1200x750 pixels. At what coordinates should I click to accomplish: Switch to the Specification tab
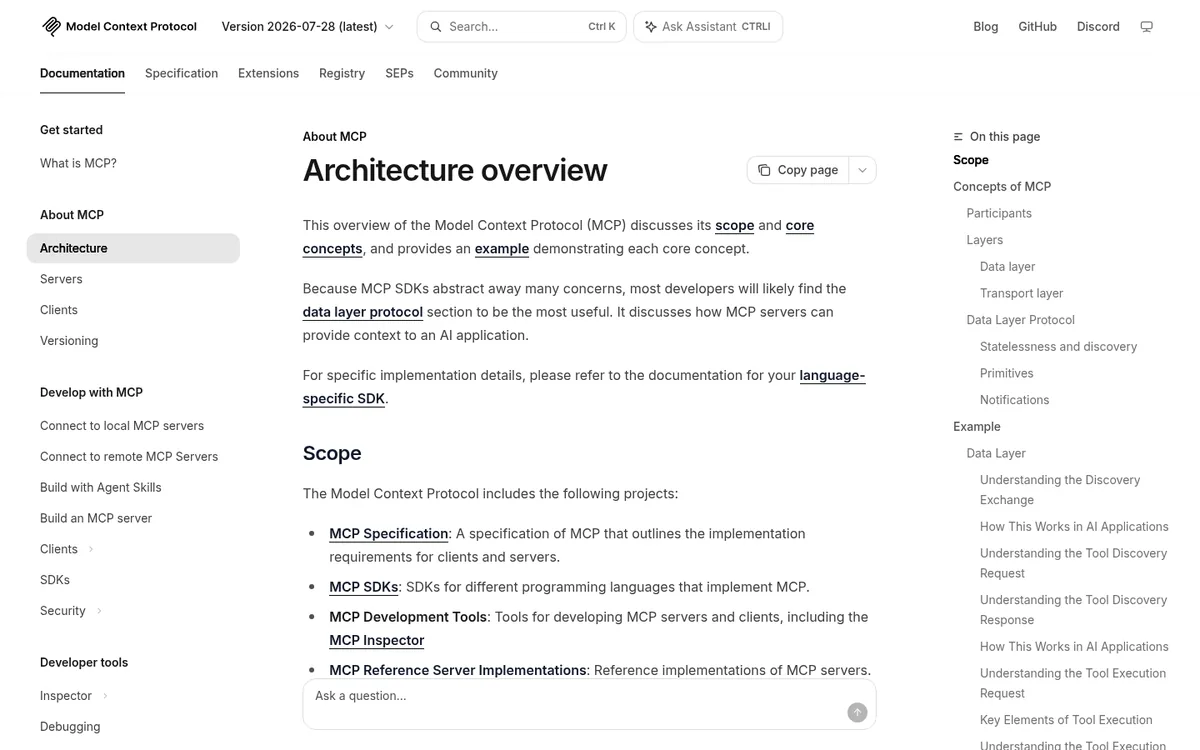181,73
